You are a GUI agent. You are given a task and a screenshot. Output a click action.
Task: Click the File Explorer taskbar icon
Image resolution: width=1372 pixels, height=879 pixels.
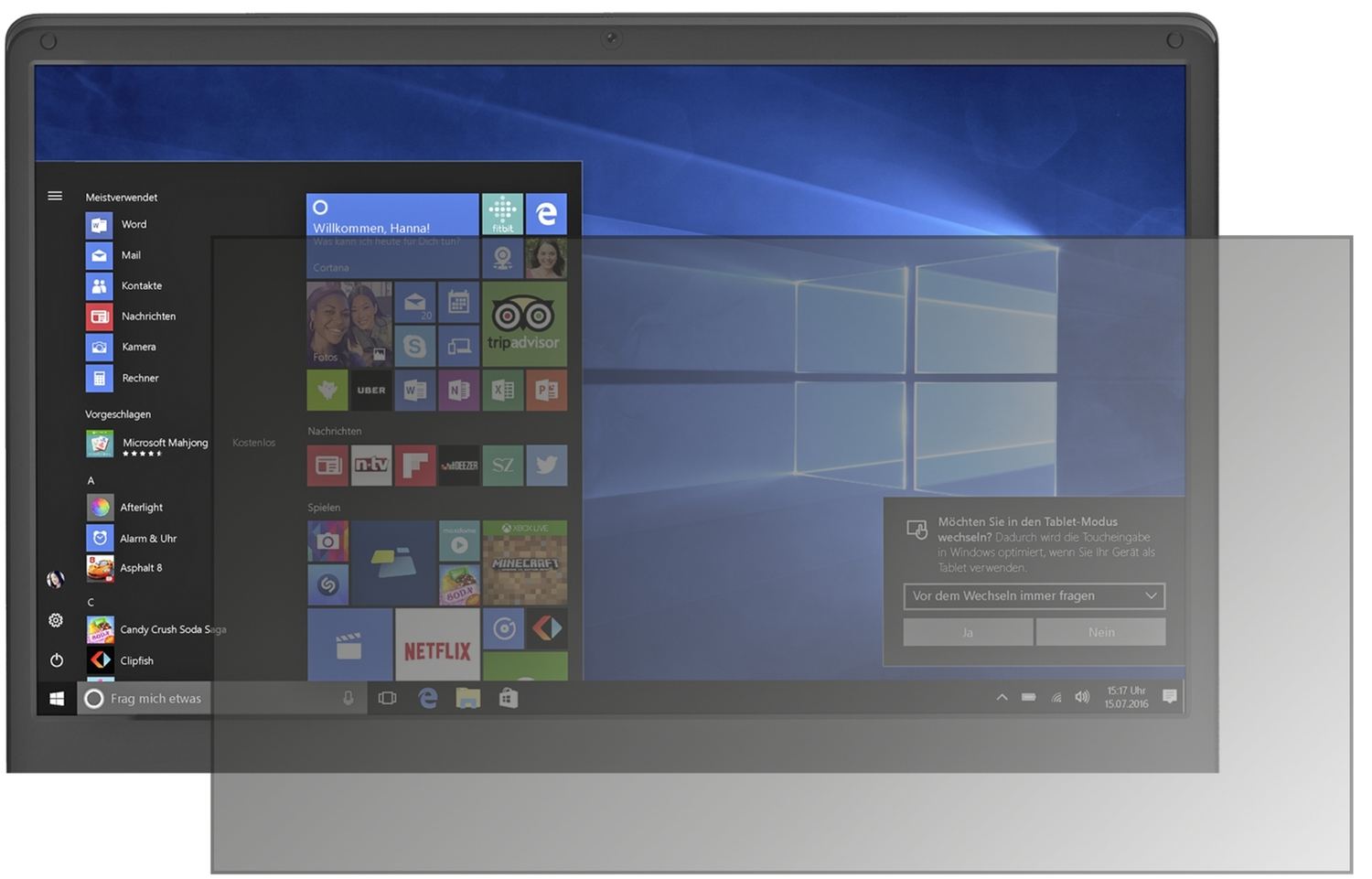tap(468, 698)
